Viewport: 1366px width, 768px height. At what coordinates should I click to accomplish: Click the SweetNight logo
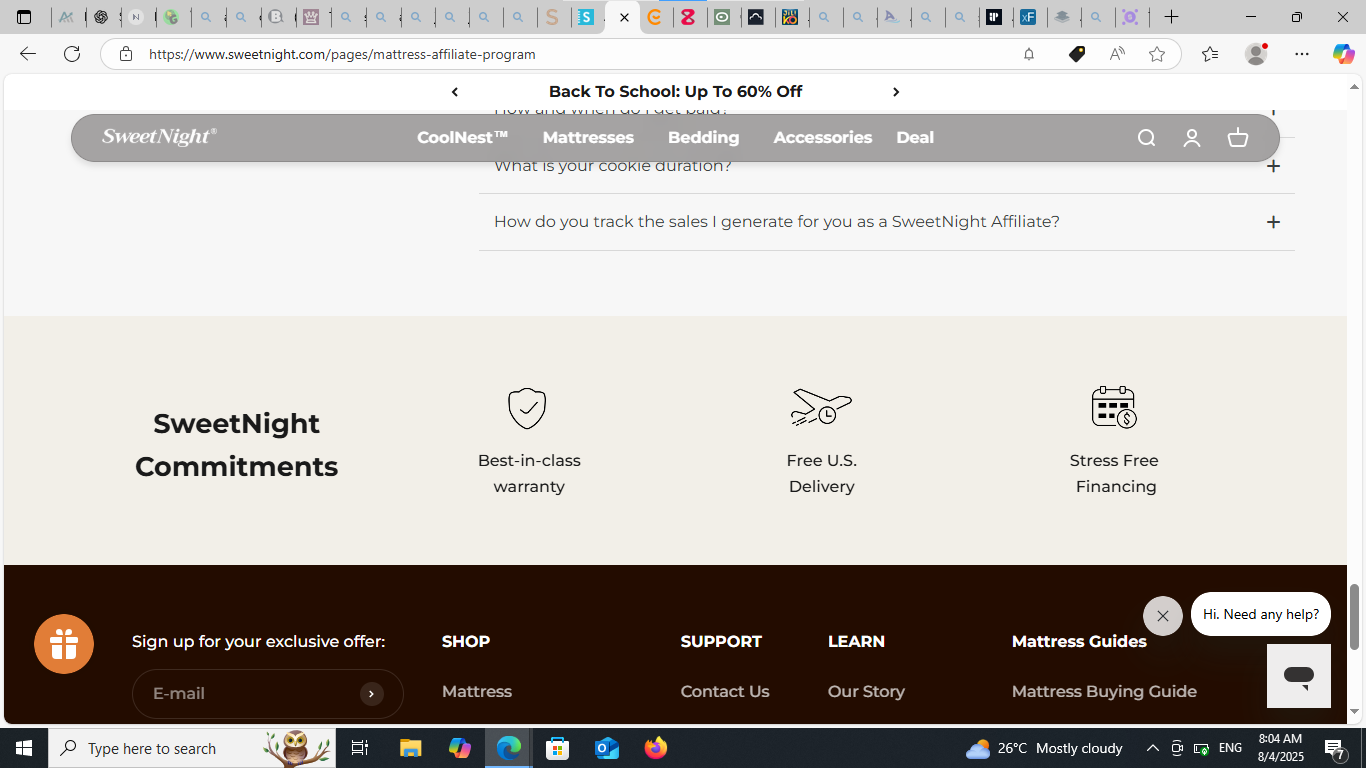(159, 137)
